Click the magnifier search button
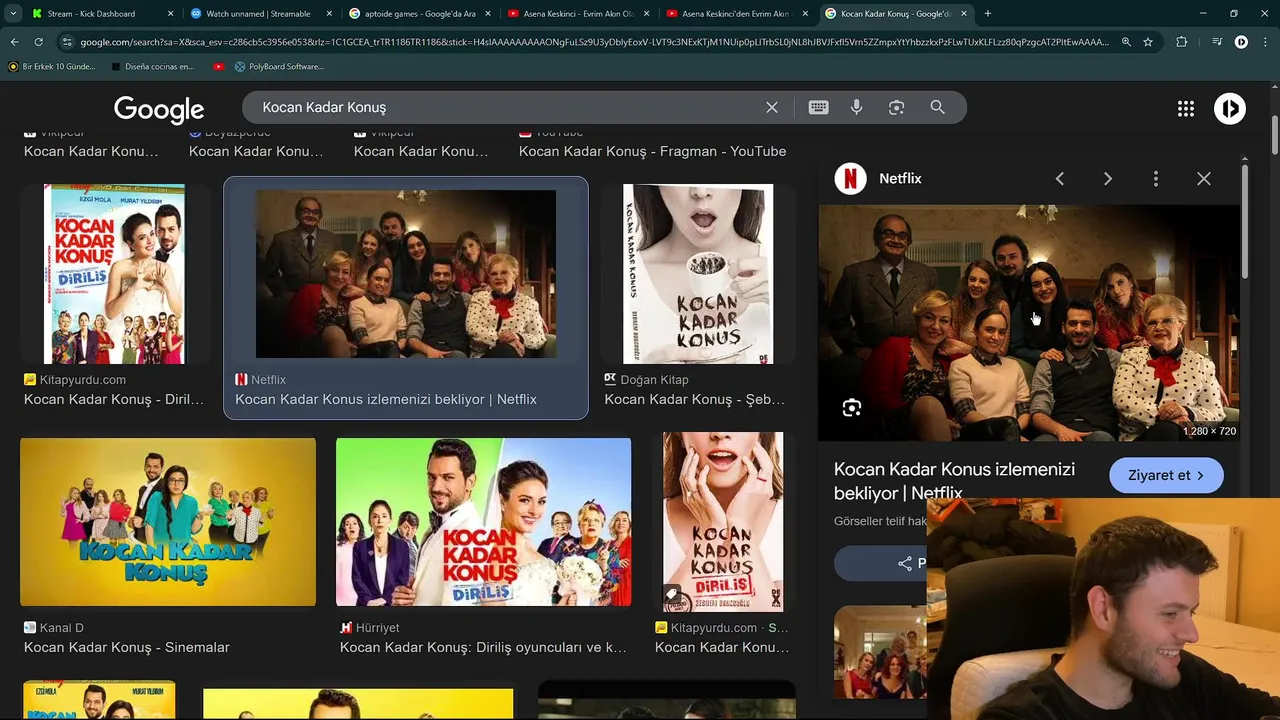This screenshot has height=720, width=1280. click(x=937, y=107)
